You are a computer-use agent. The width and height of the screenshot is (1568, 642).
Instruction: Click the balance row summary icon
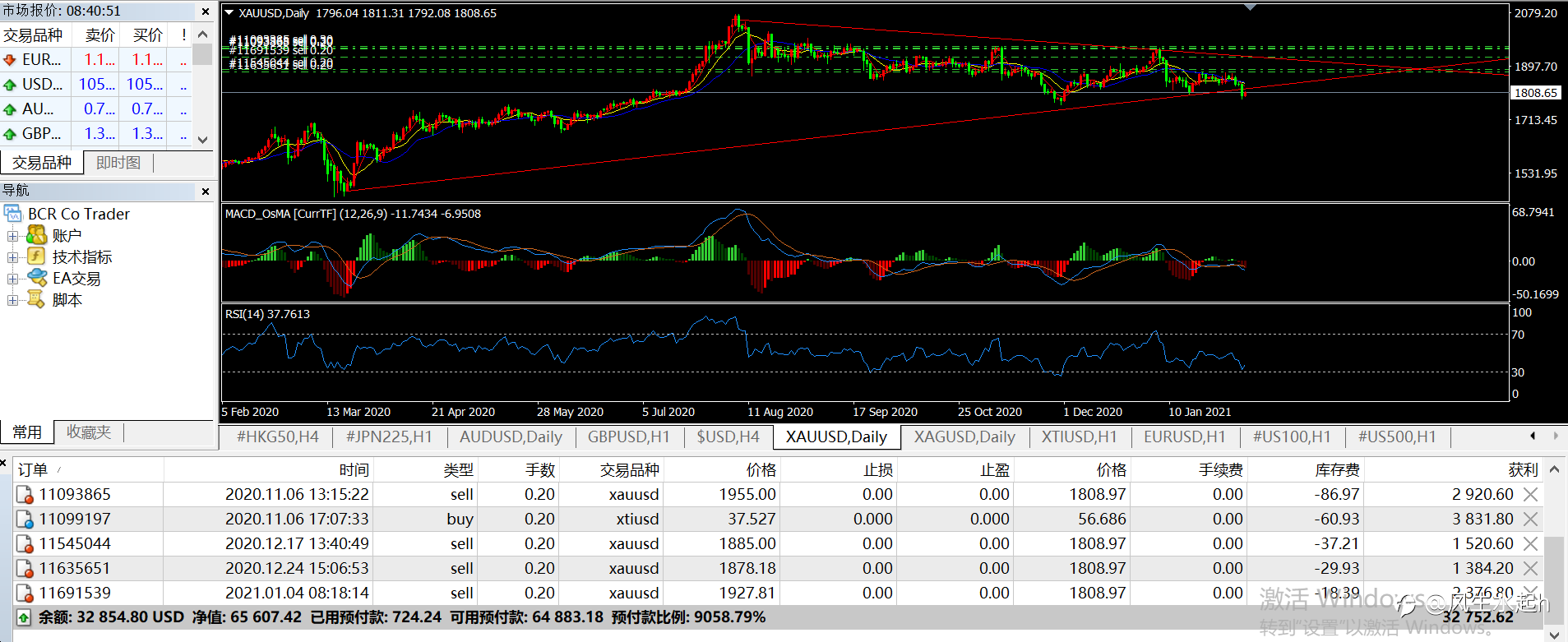click(24, 617)
